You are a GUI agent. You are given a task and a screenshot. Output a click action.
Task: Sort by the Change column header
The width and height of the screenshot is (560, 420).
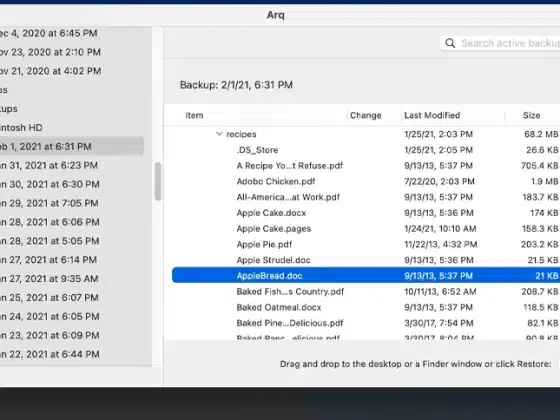[x=366, y=115]
